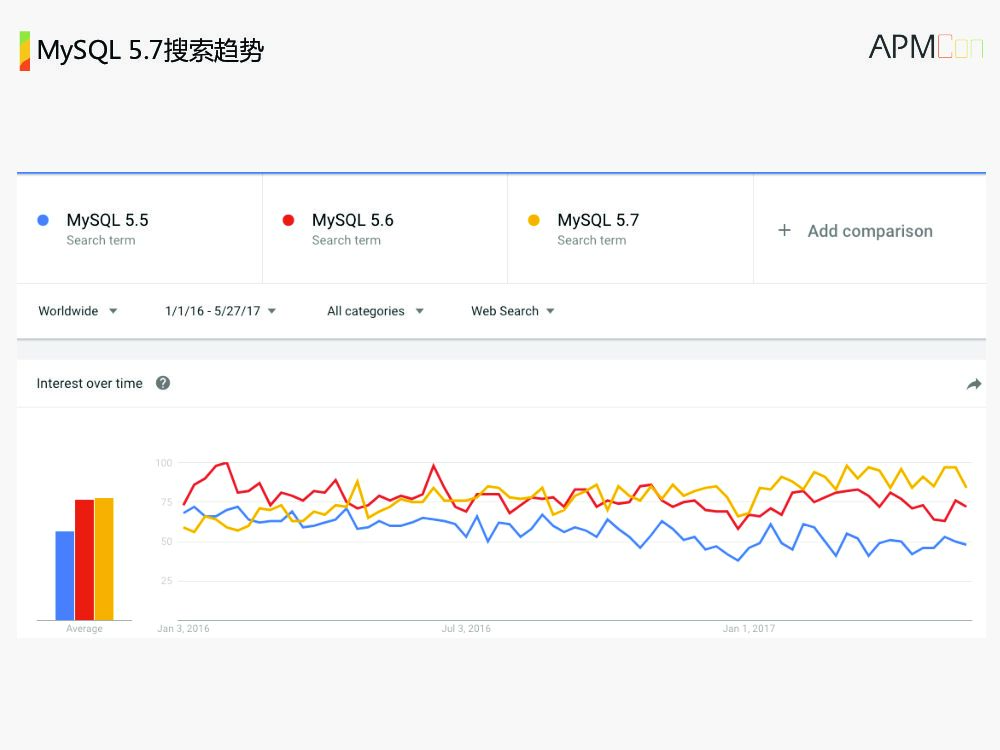The image size is (1000, 750).
Task: Click the blue dot beside MySQL 5.5
Action: pyautogui.click(x=43, y=220)
